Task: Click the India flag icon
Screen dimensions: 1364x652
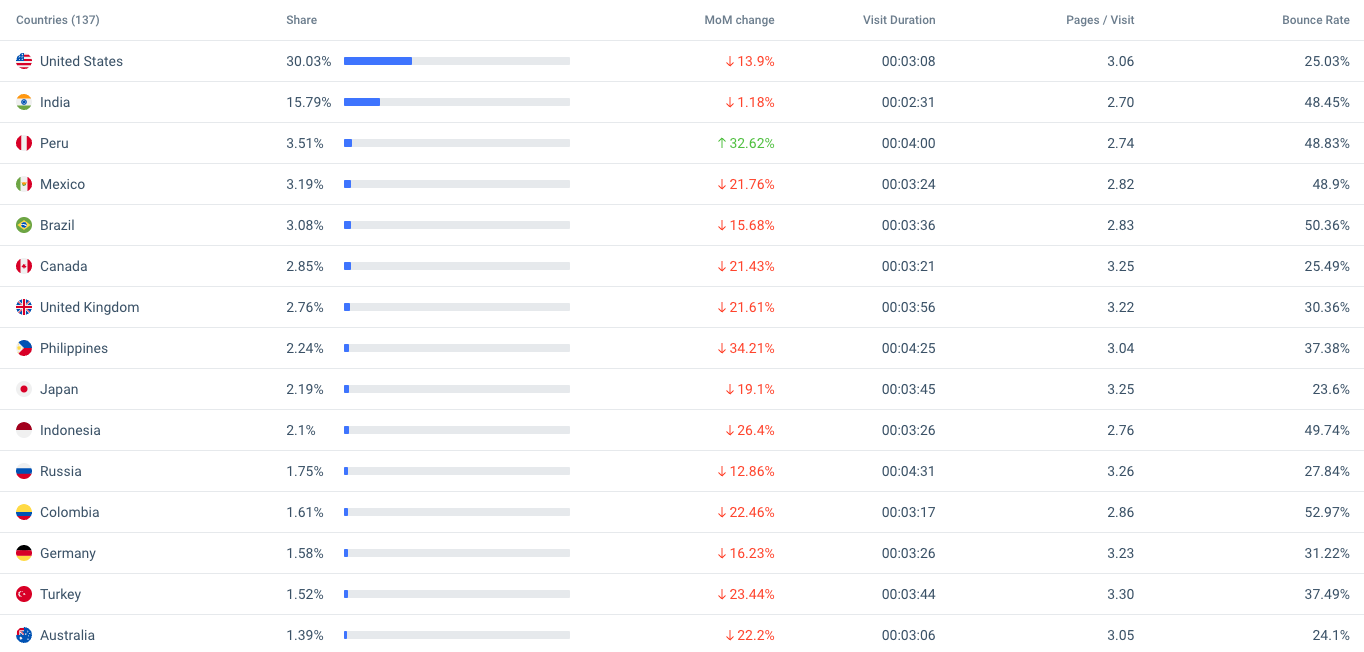Action: coord(24,102)
